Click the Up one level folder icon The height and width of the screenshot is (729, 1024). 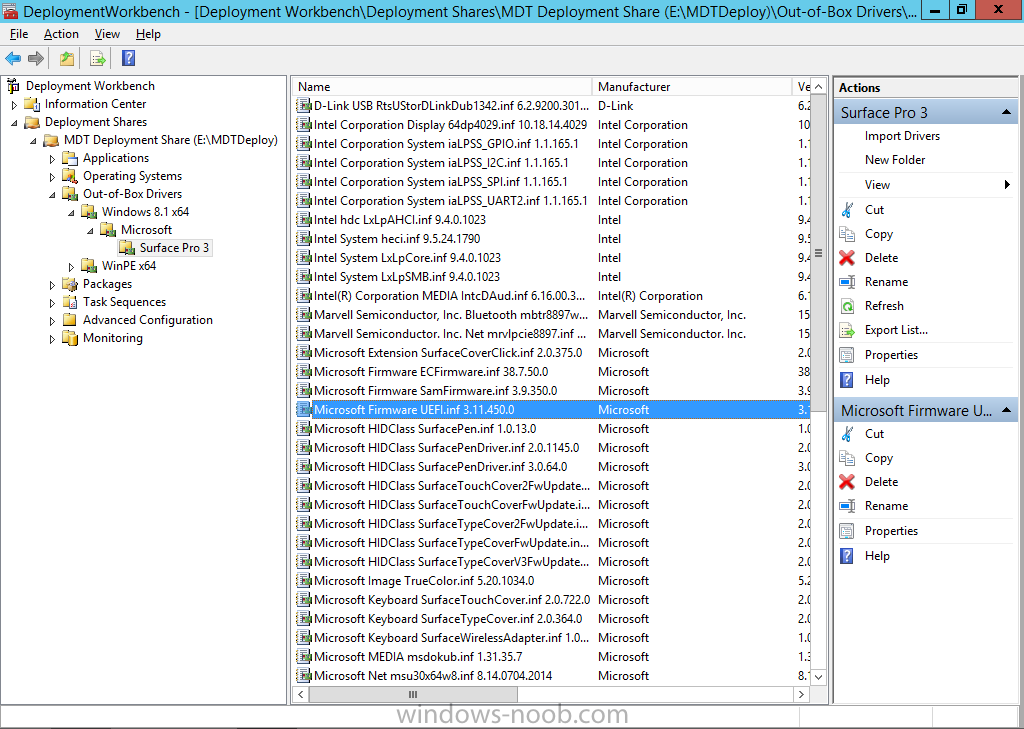(67, 59)
